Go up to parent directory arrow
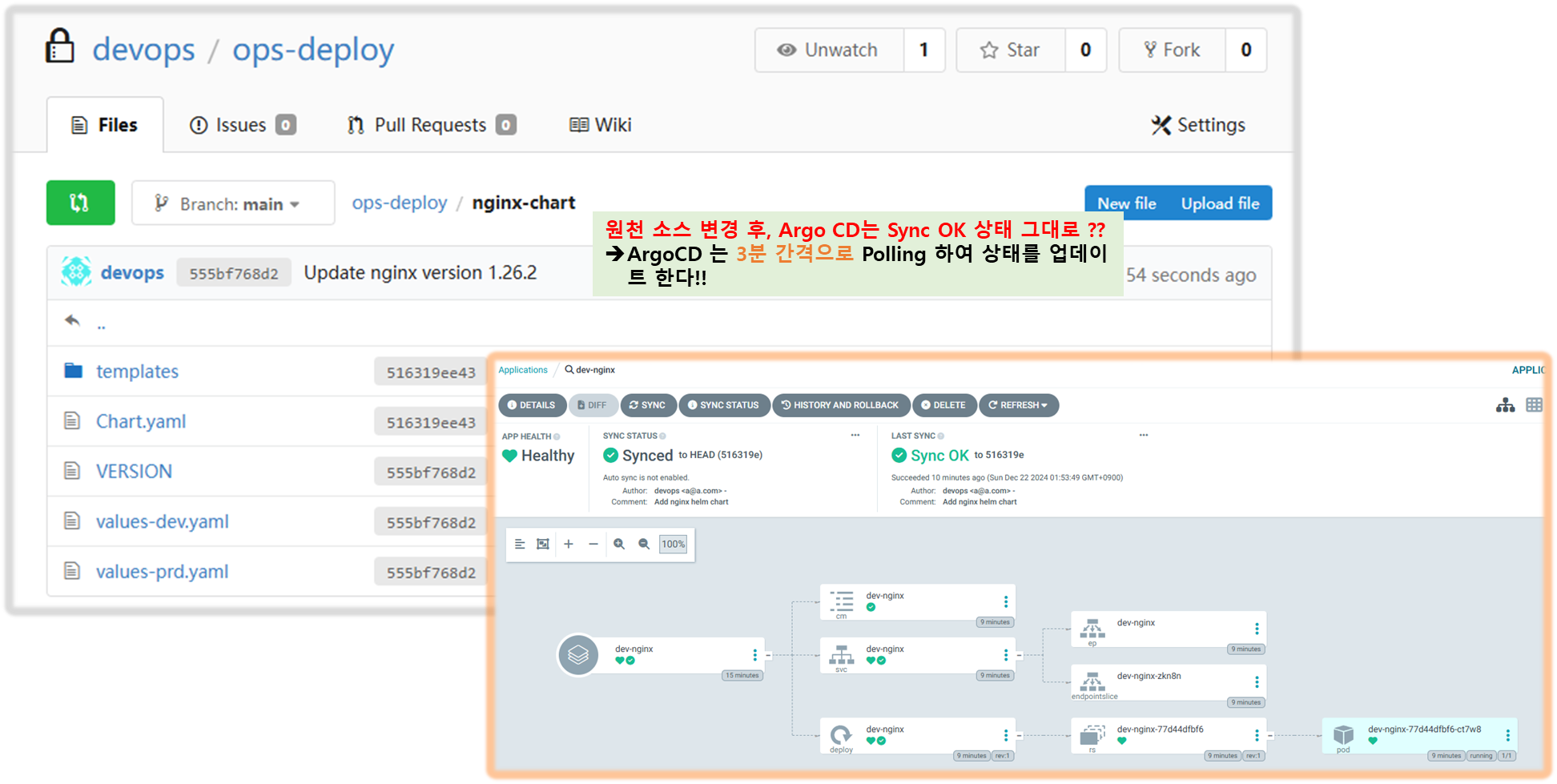The width and height of the screenshot is (1557, 784). tap(73, 321)
